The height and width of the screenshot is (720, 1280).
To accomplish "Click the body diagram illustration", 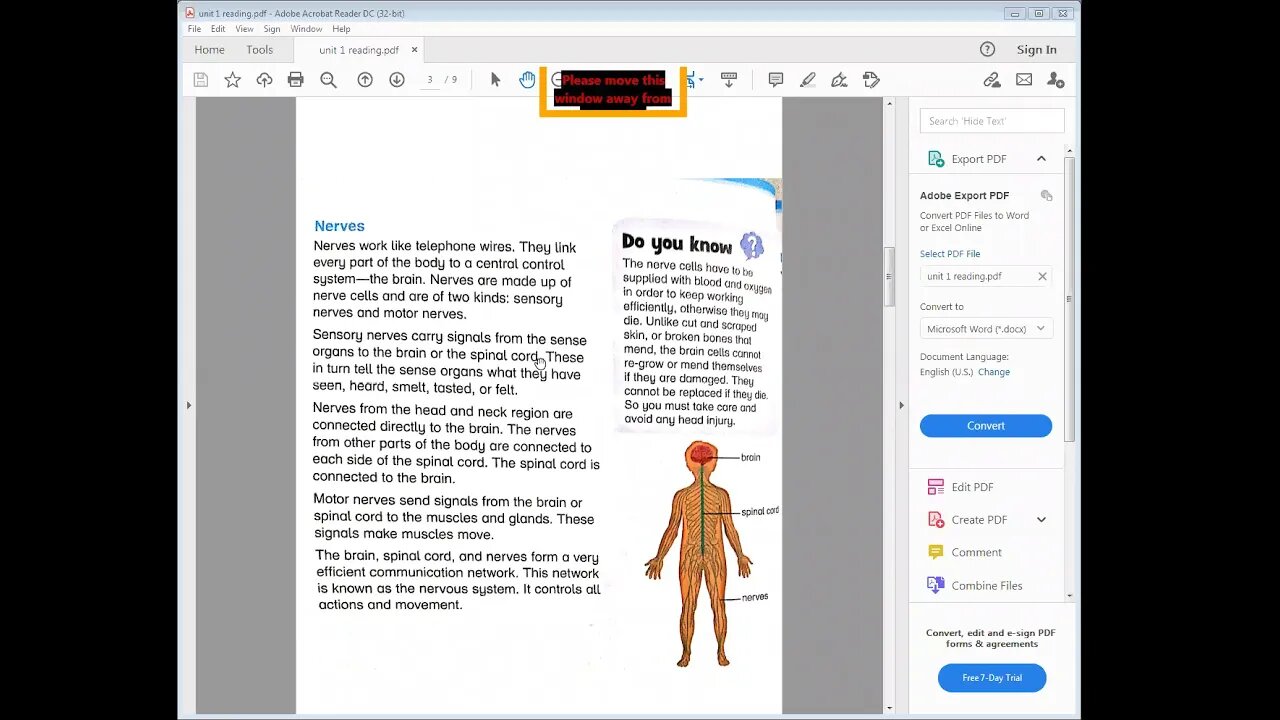I will 700,554.
